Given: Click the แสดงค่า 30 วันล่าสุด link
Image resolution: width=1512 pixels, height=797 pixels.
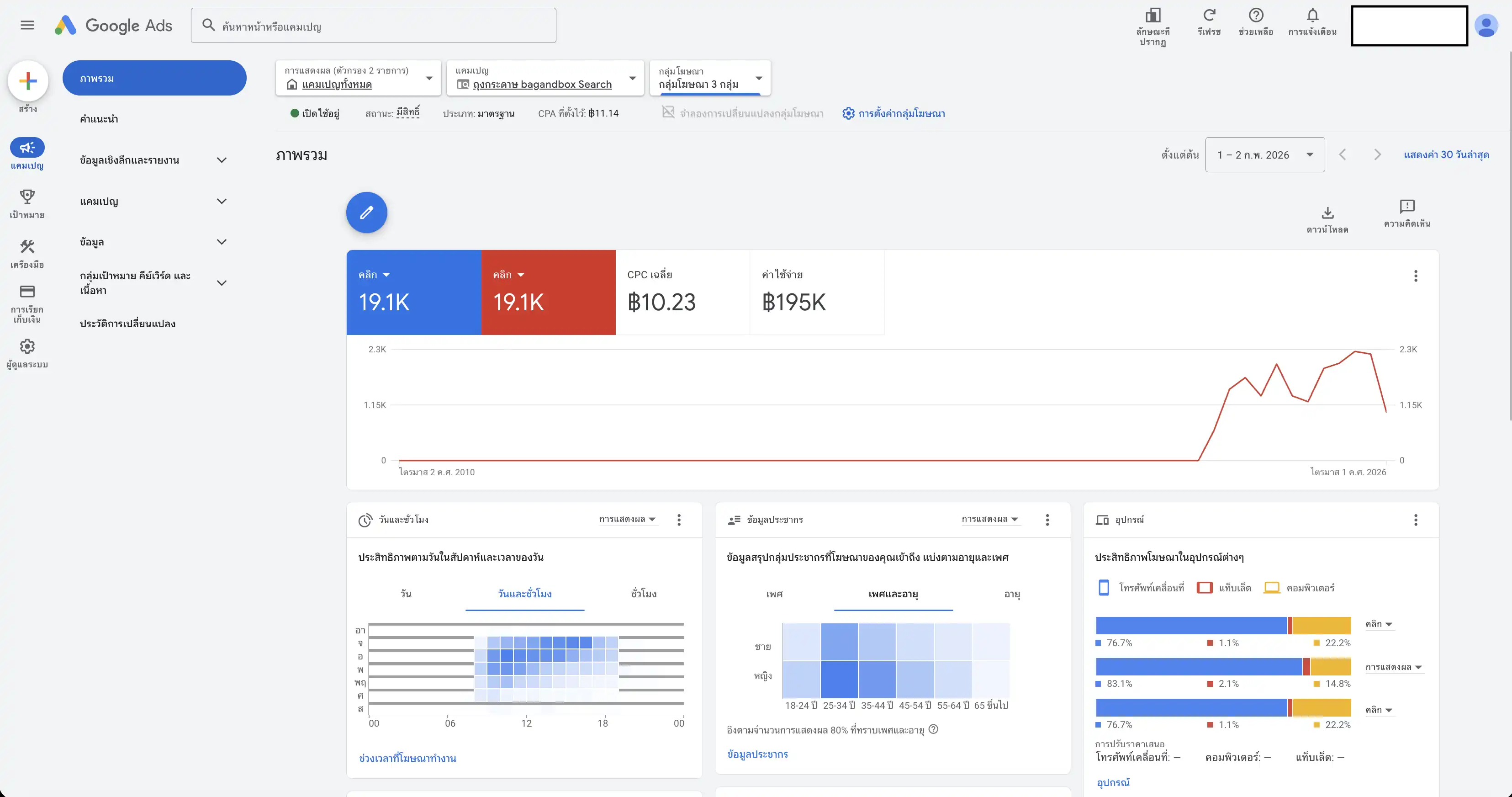Looking at the screenshot, I should (x=1446, y=154).
